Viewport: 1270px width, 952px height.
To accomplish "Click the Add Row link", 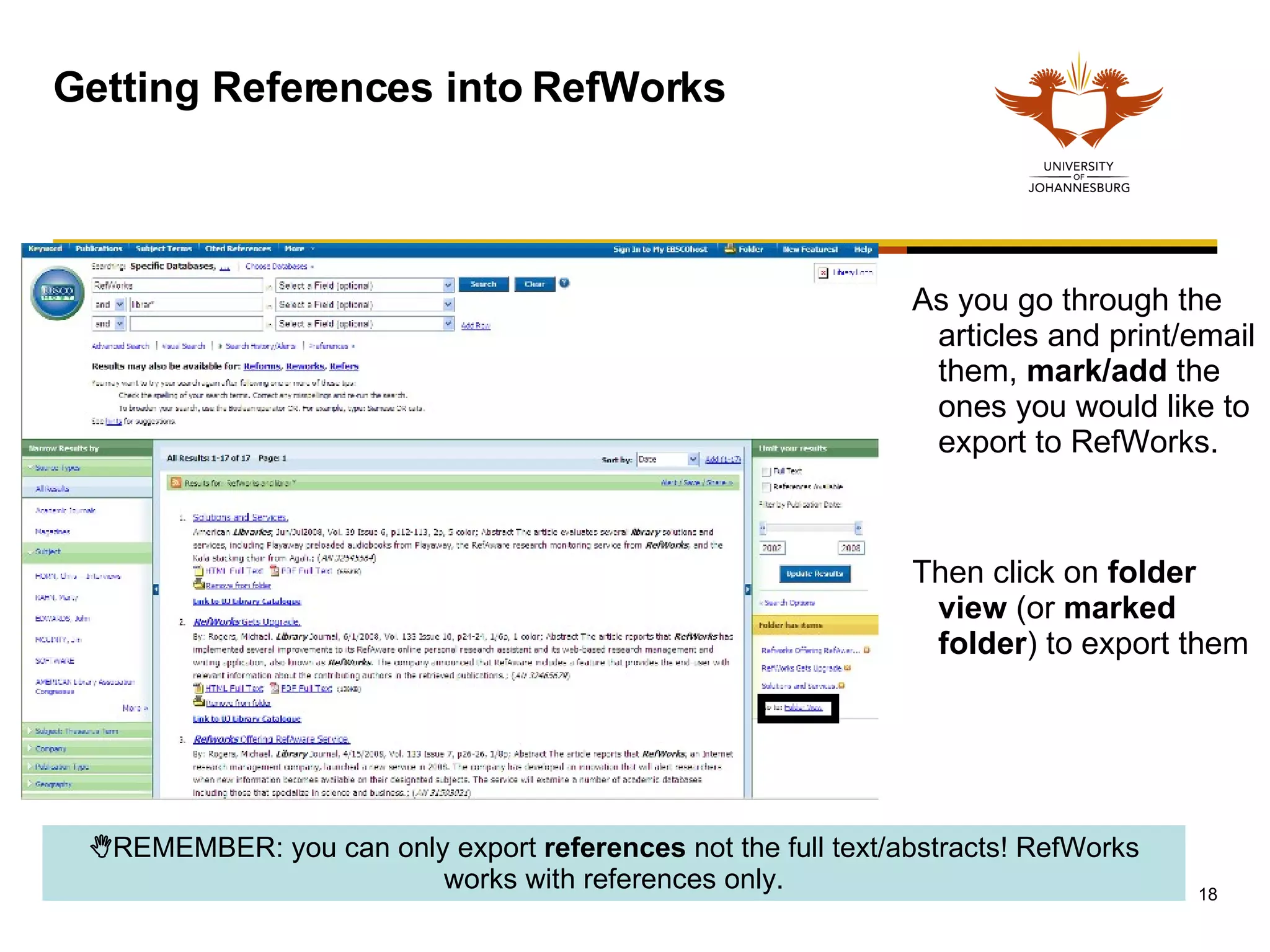I will tap(476, 325).
